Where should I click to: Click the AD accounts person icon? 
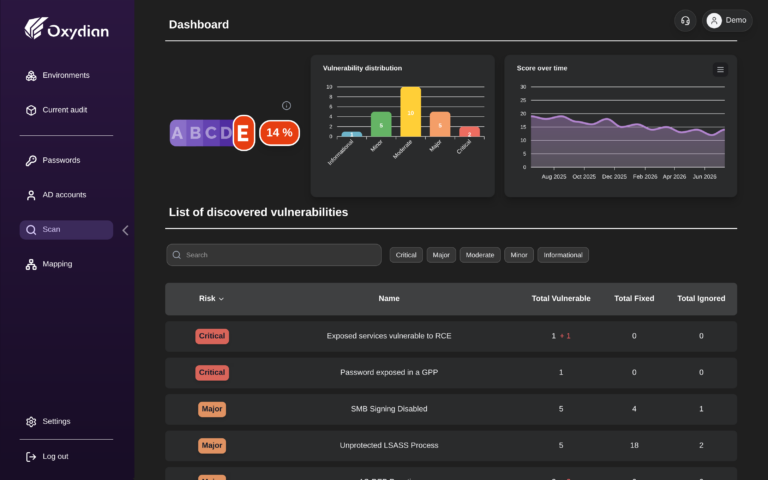pyautogui.click(x=31, y=195)
